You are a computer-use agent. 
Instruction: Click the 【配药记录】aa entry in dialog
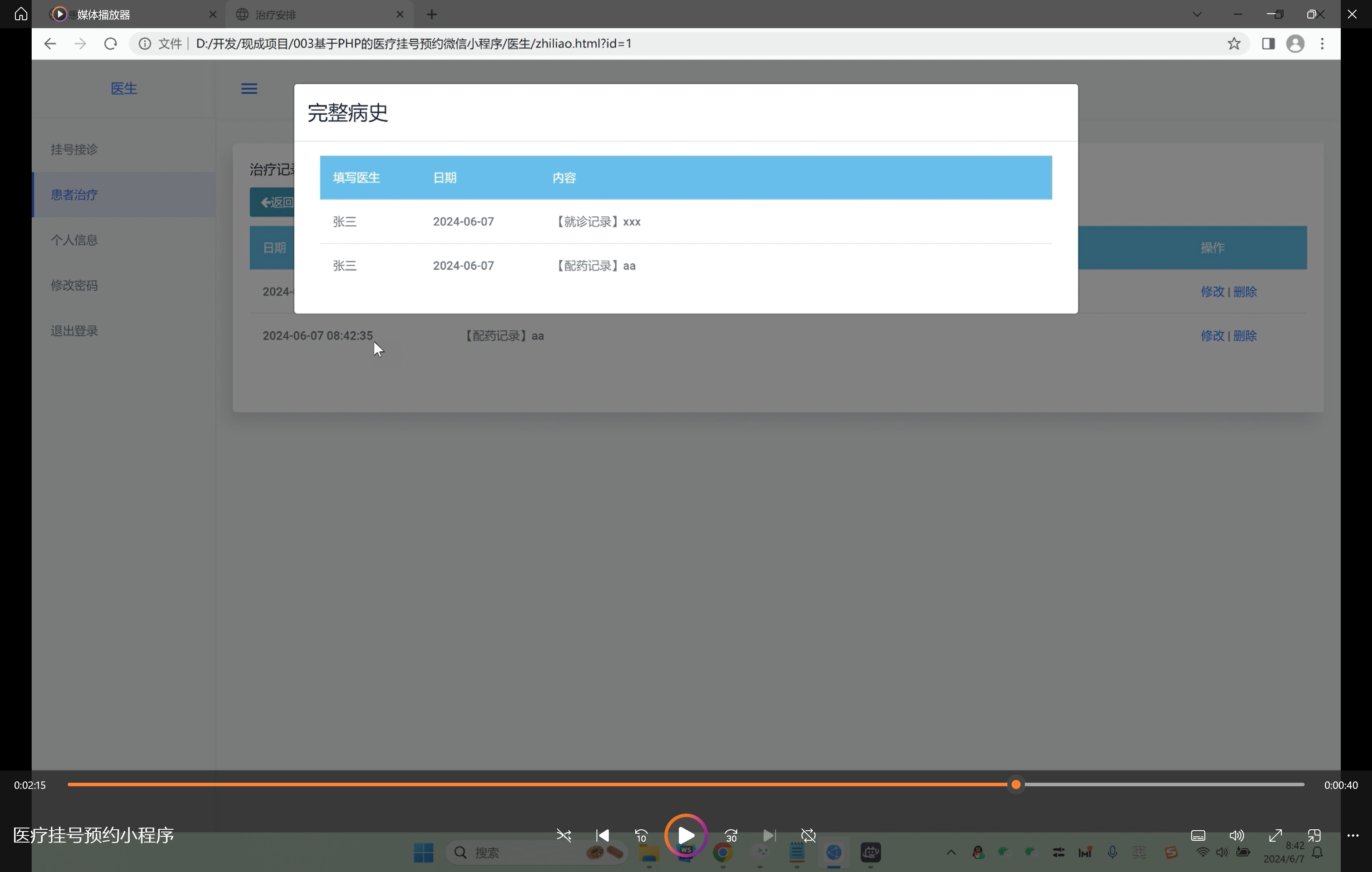tap(594, 266)
